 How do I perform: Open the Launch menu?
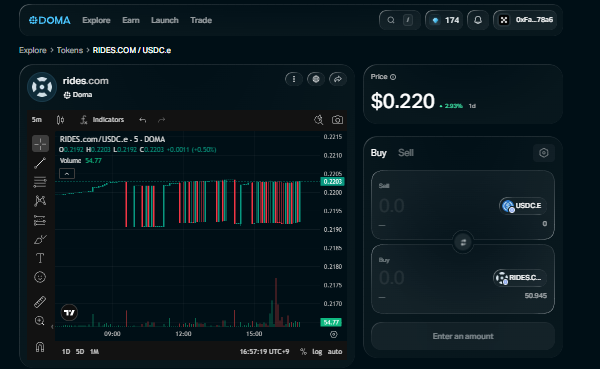[165, 20]
